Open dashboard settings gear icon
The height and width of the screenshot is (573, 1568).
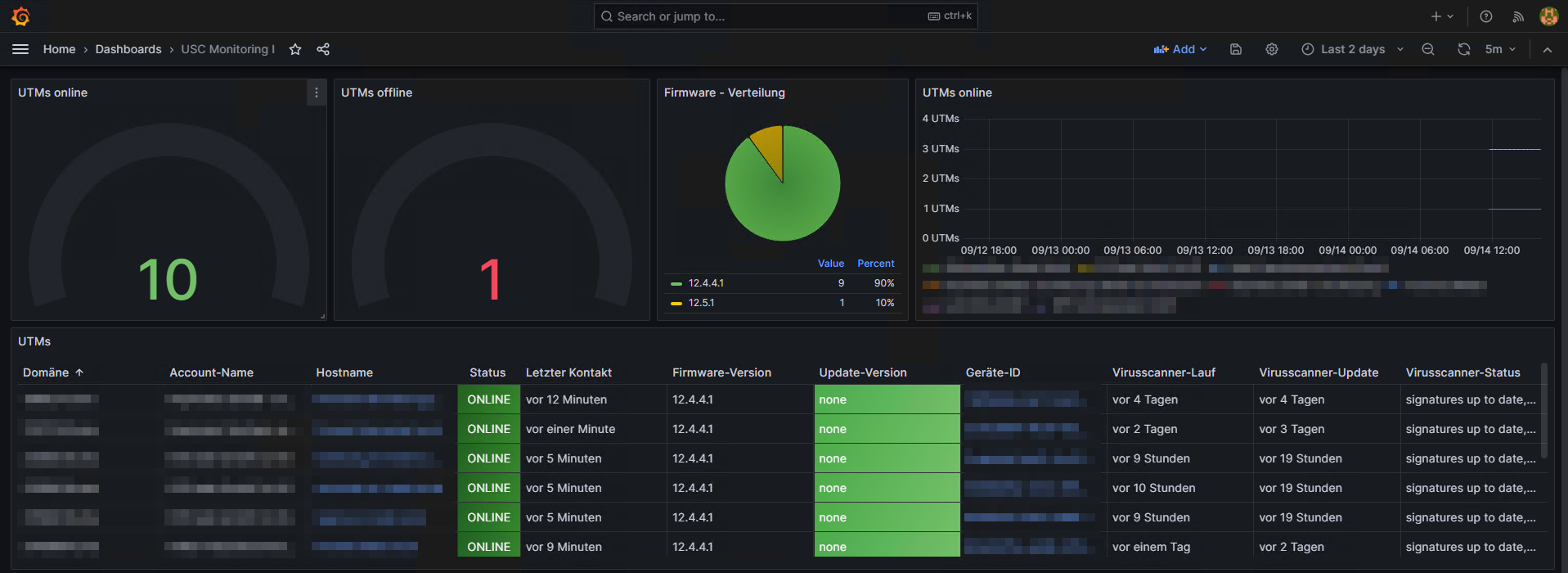tap(1271, 49)
